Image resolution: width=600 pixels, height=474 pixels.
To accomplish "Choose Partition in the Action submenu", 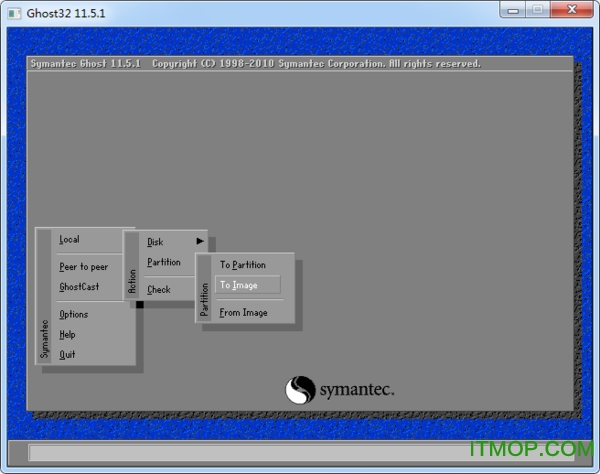I will (164, 263).
